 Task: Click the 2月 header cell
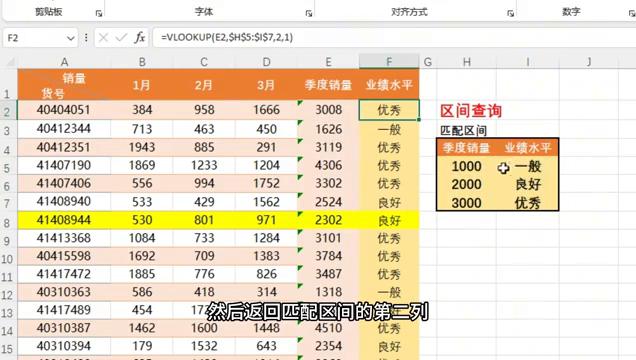pyautogui.click(x=204, y=85)
